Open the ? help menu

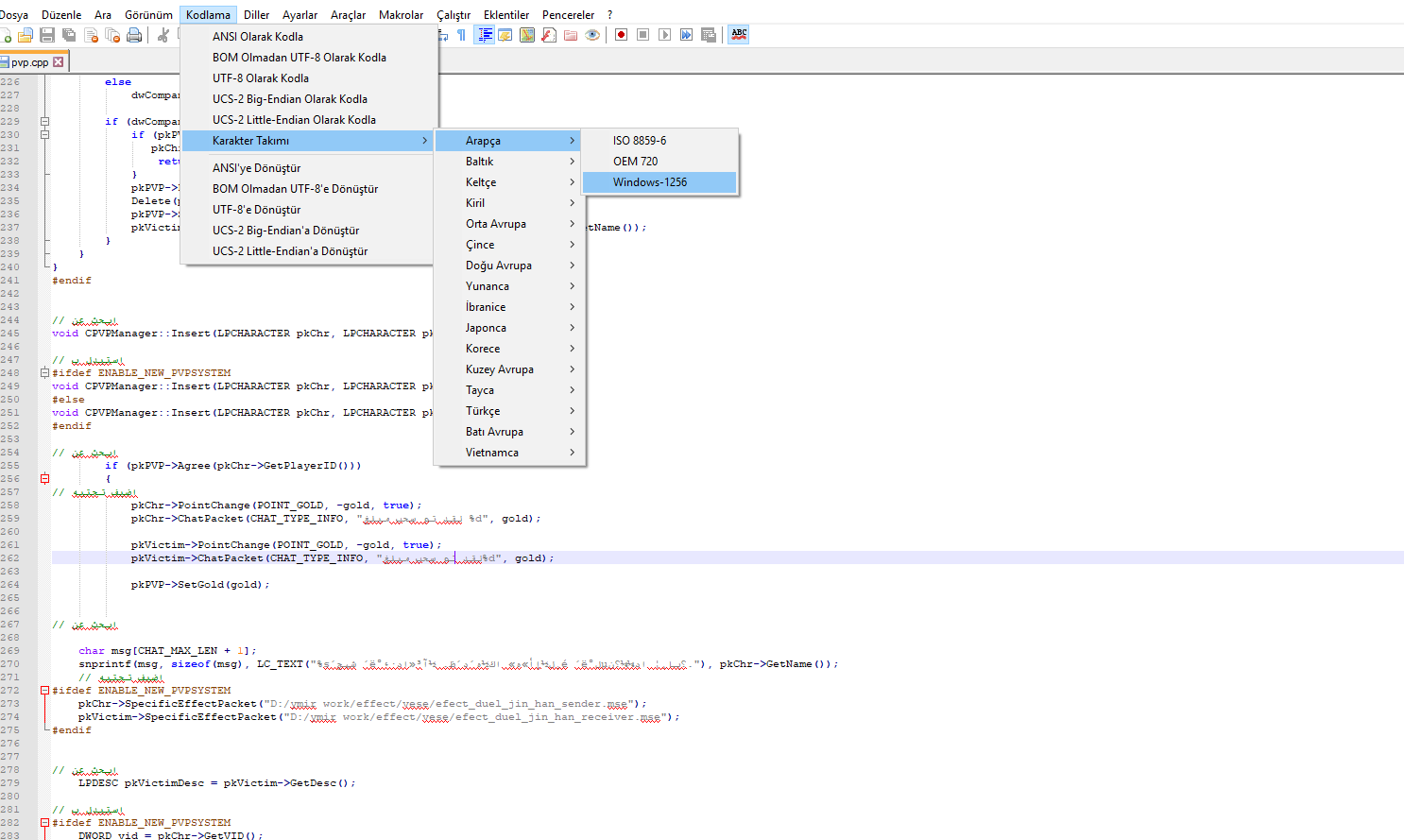point(609,15)
